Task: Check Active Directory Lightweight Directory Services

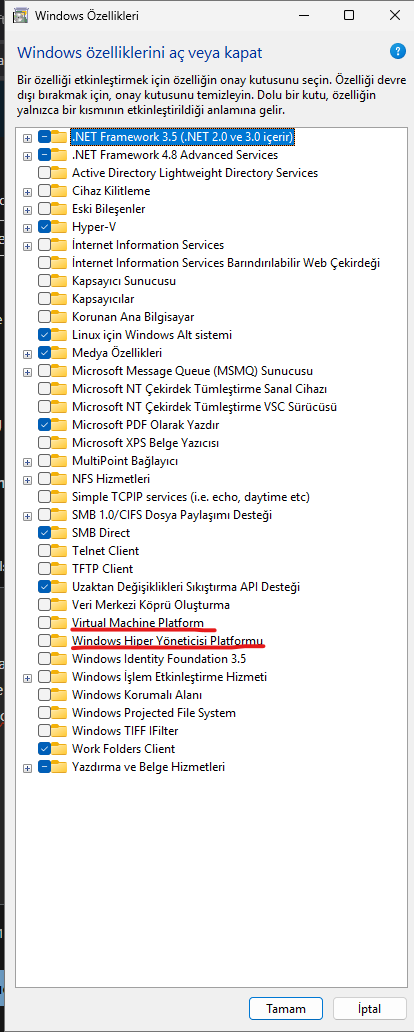Action: [x=44, y=173]
